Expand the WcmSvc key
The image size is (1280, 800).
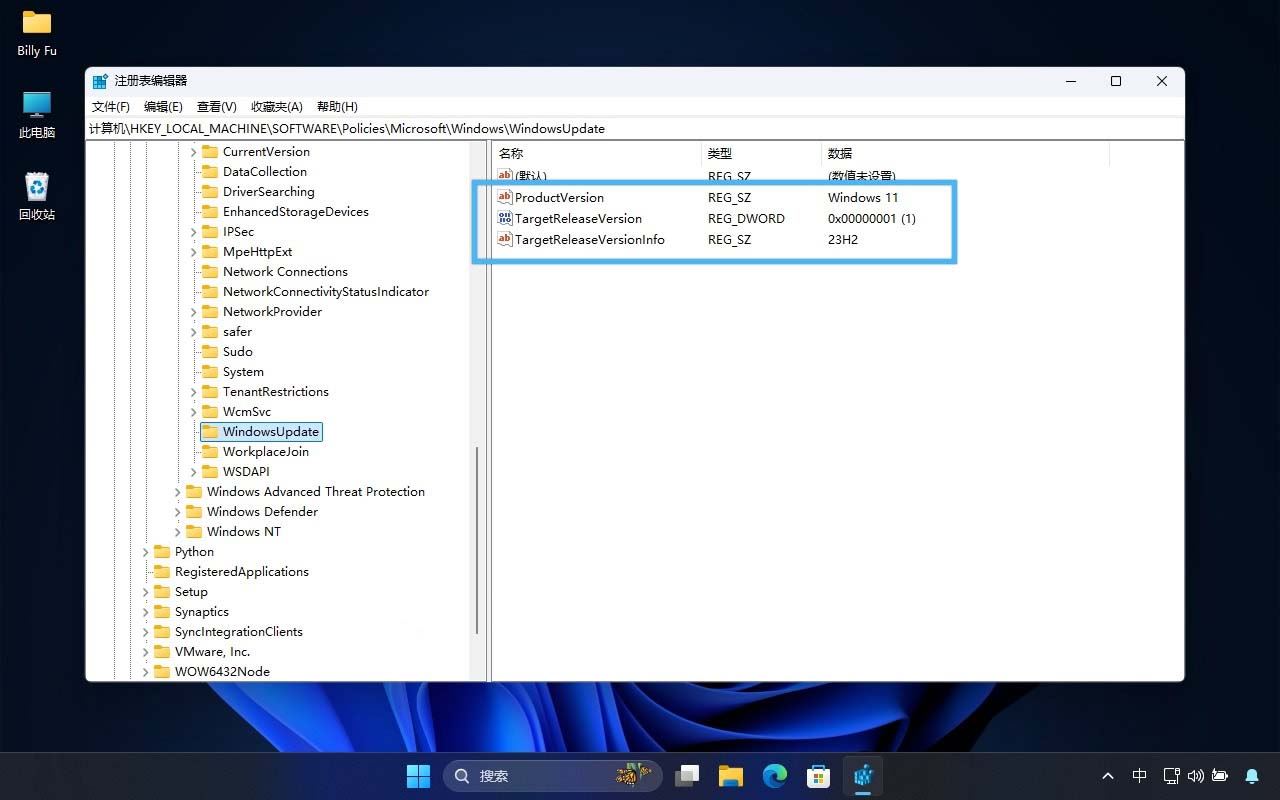194,412
